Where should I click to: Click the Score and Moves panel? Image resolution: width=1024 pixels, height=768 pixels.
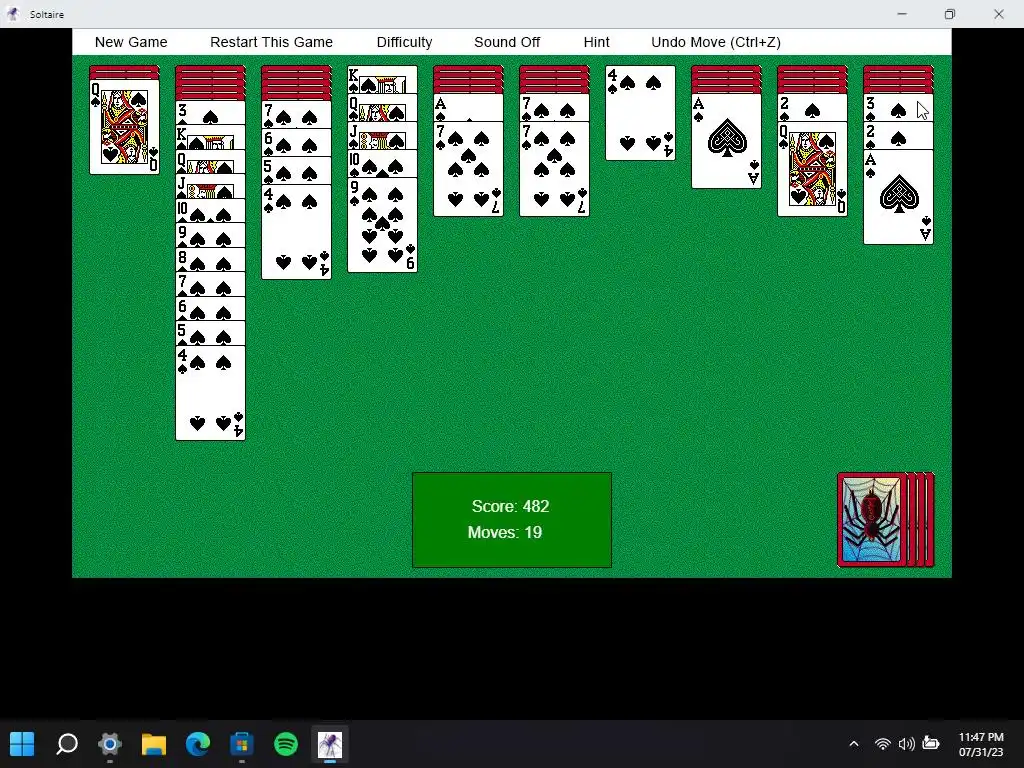(x=512, y=520)
